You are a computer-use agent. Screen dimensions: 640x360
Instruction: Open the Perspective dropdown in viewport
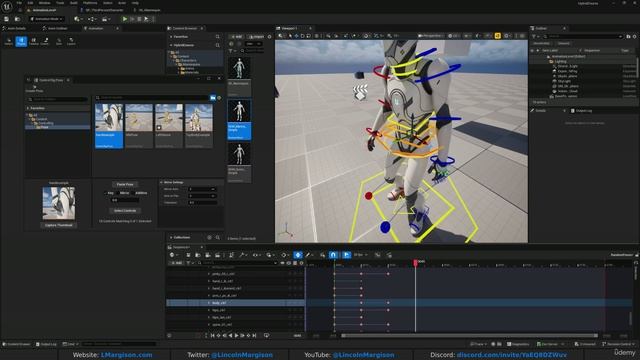click(x=431, y=36)
